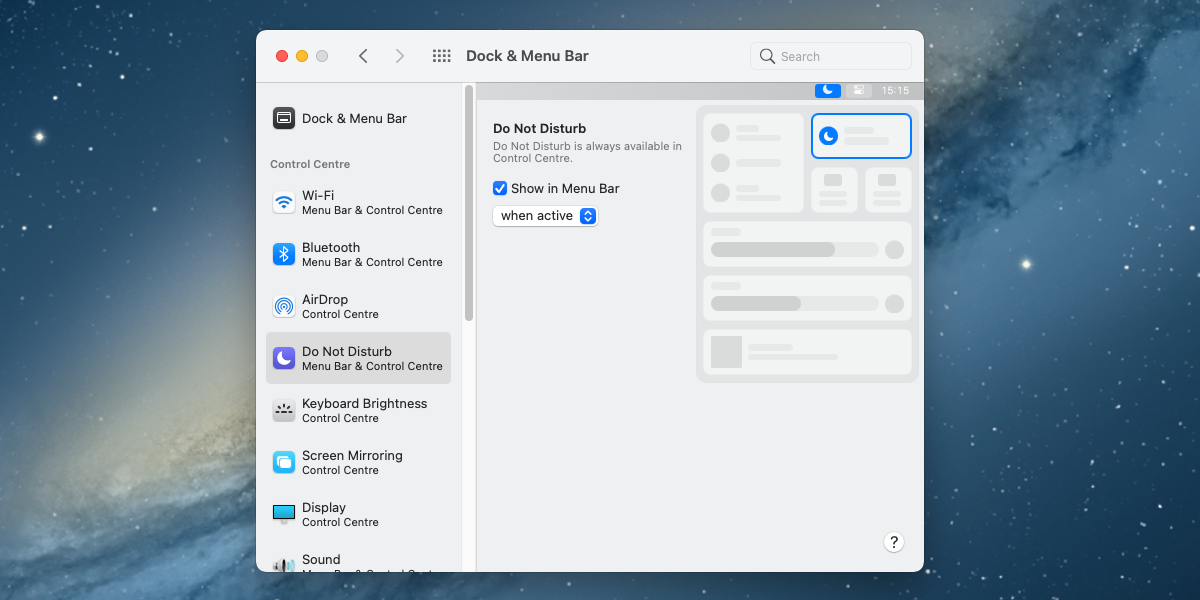Click the Display monitor icon

pyautogui.click(x=284, y=514)
